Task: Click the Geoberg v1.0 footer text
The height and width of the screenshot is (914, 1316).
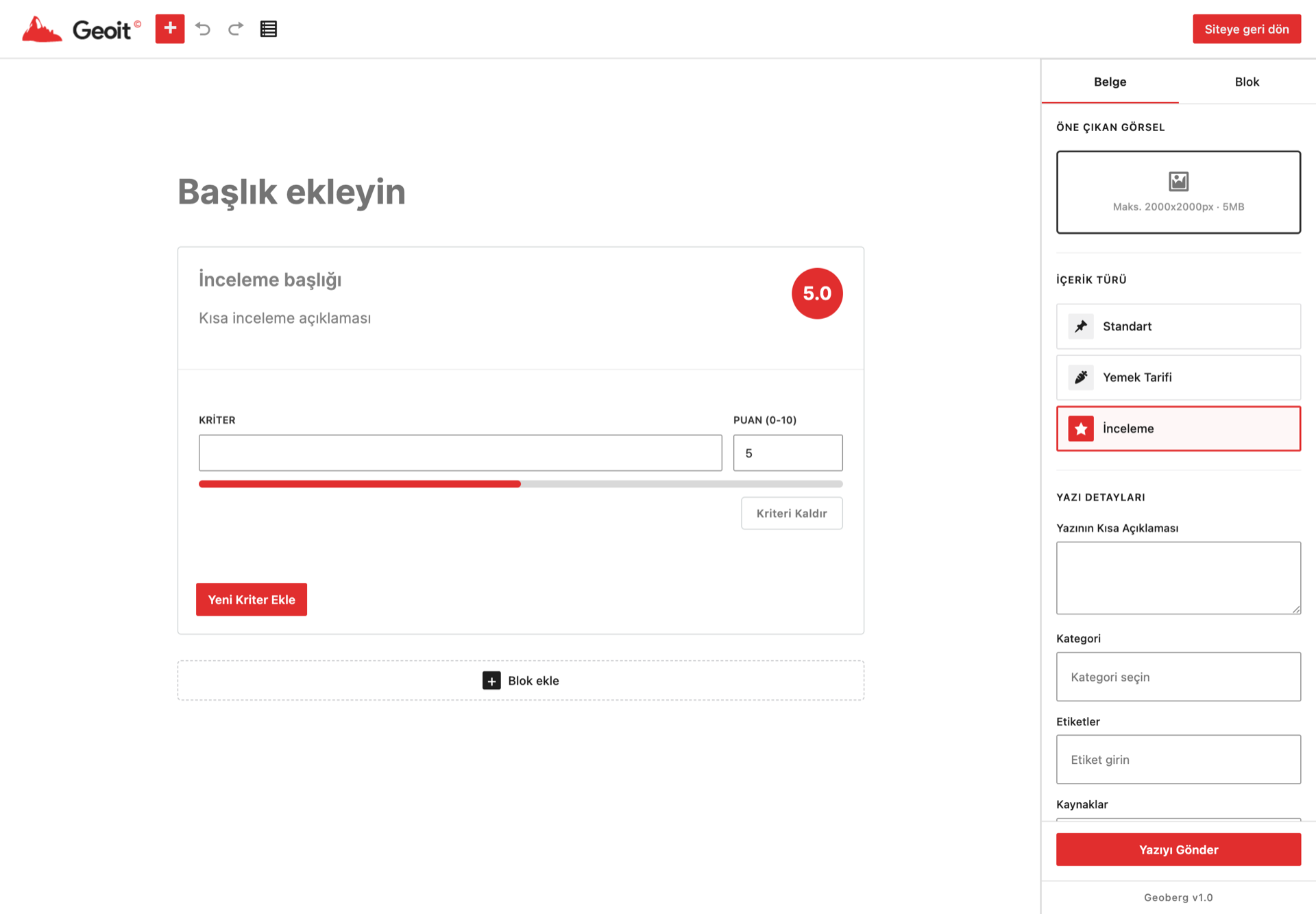Action: coord(1178,898)
